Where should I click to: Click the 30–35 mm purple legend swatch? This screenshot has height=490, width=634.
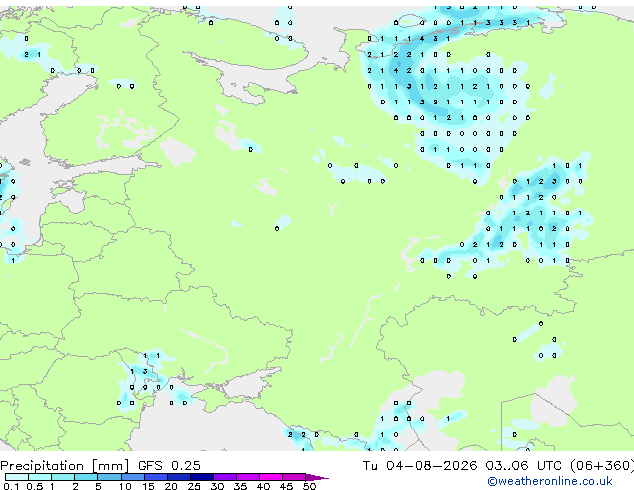point(225,477)
